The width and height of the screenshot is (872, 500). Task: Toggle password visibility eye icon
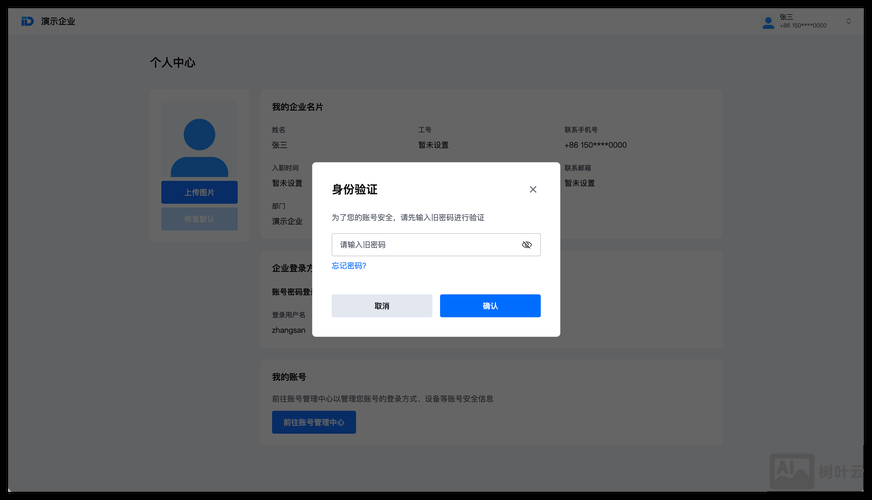click(x=527, y=245)
